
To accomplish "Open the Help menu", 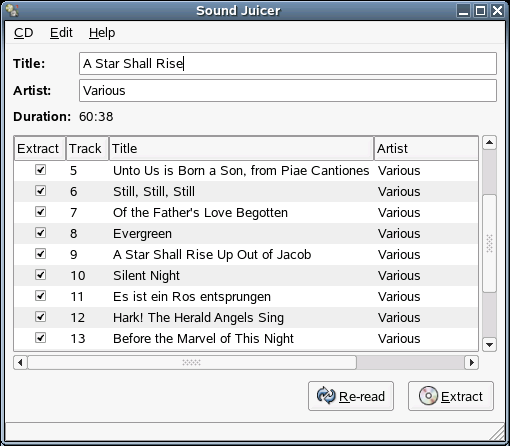I will click(102, 33).
